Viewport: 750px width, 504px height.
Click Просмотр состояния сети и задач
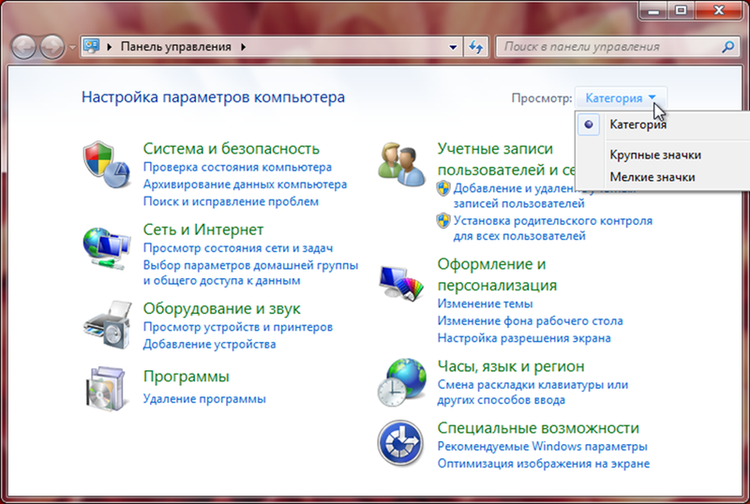click(x=238, y=248)
